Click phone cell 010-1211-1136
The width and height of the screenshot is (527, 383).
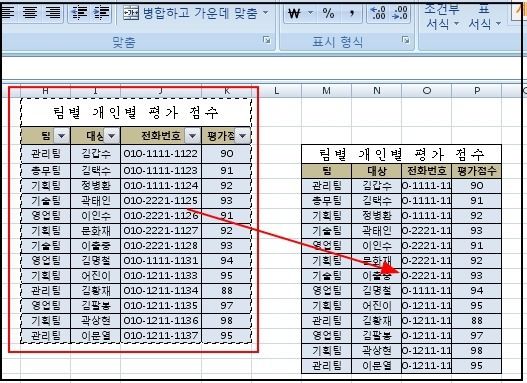tap(161, 321)
